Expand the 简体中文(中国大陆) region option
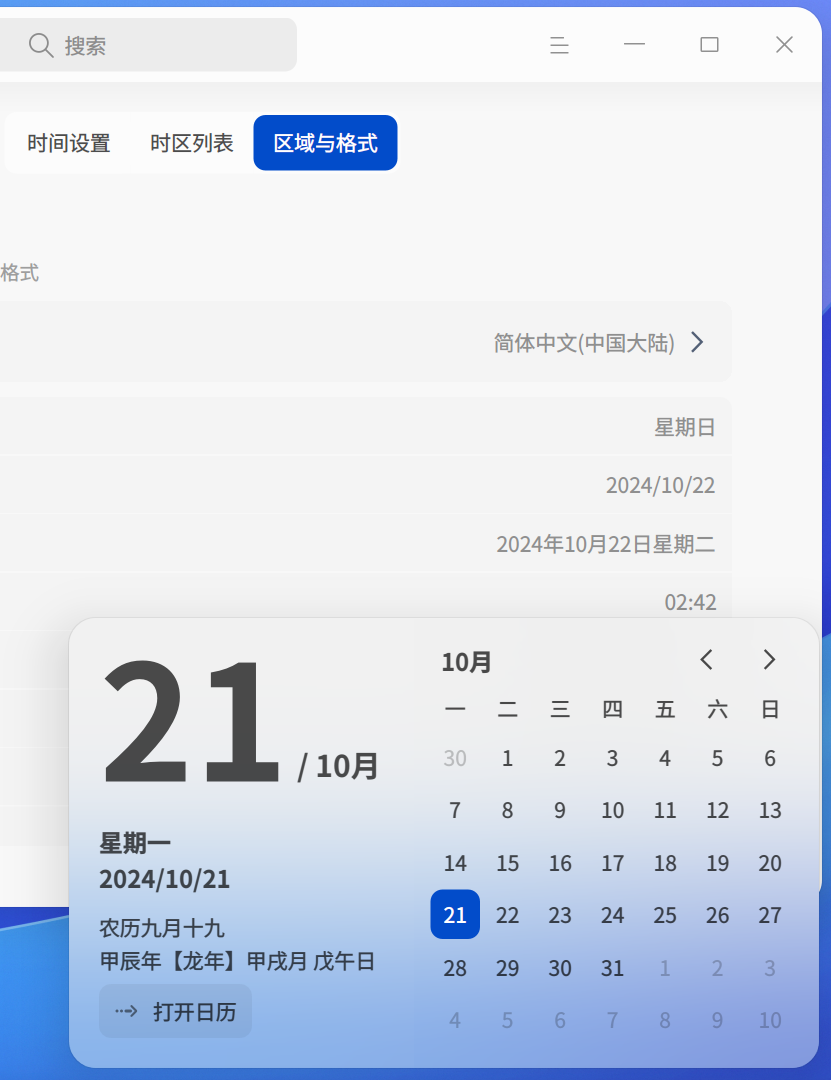 (x=599, y=342)
